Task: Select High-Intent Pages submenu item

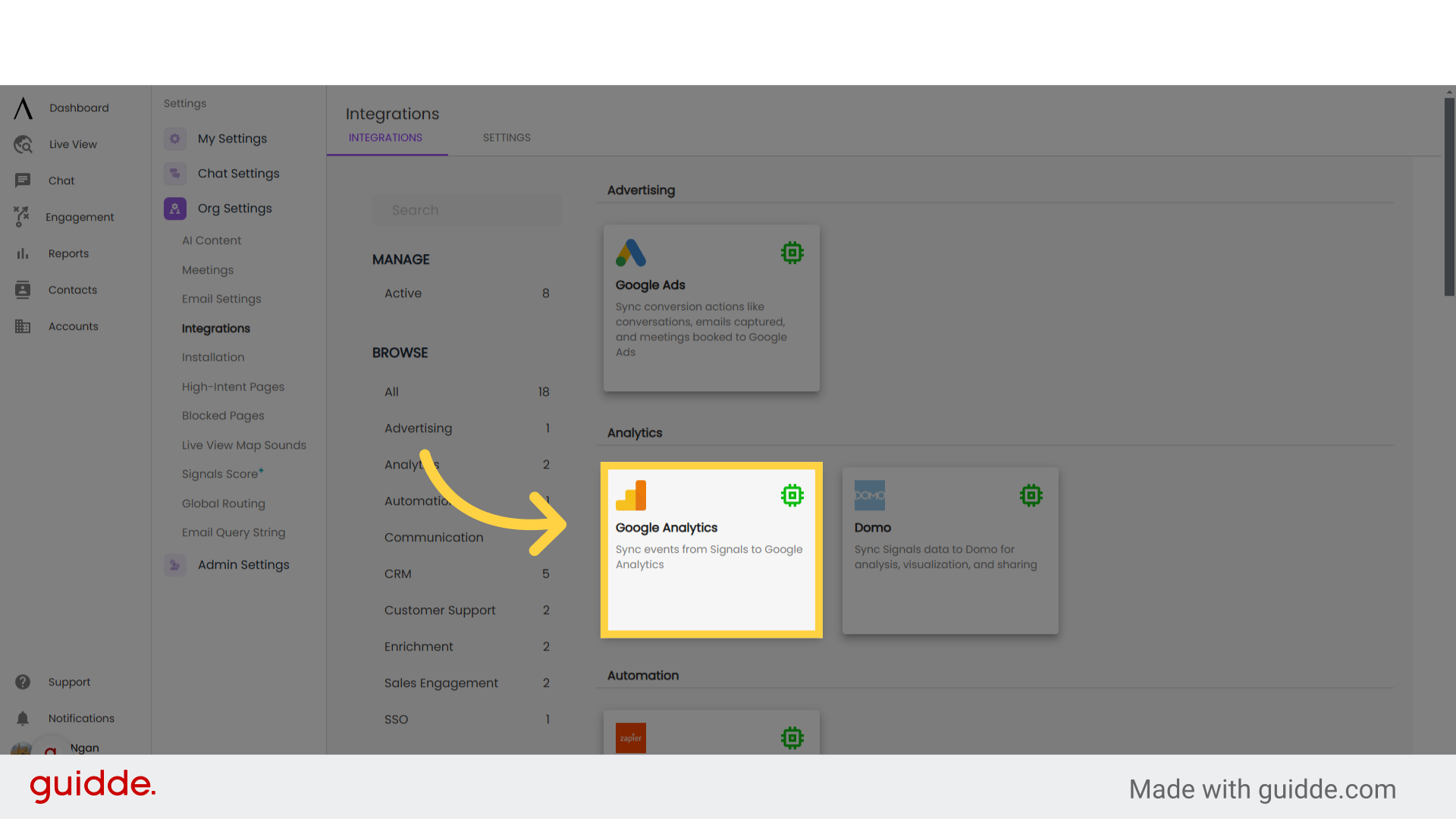Action: tap(233, 387)
